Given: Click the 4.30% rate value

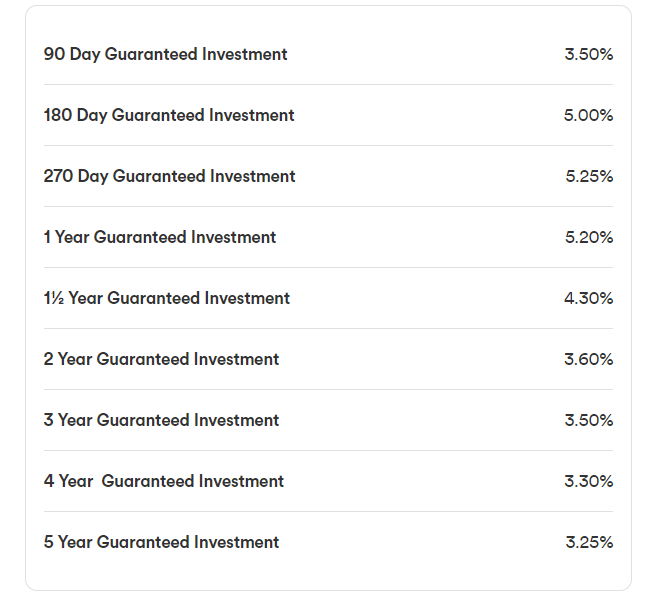Looking at the screenshot, I should pos(589,298).
